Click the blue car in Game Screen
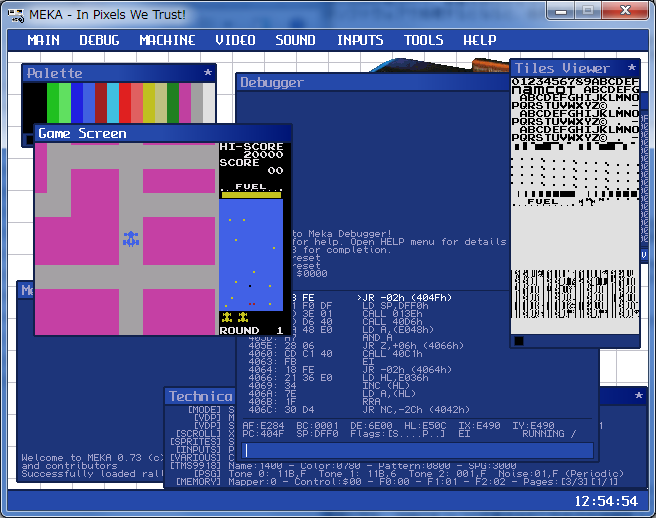Image resolution: width=656 pixels, height=518 pixels. click(131, 239)
